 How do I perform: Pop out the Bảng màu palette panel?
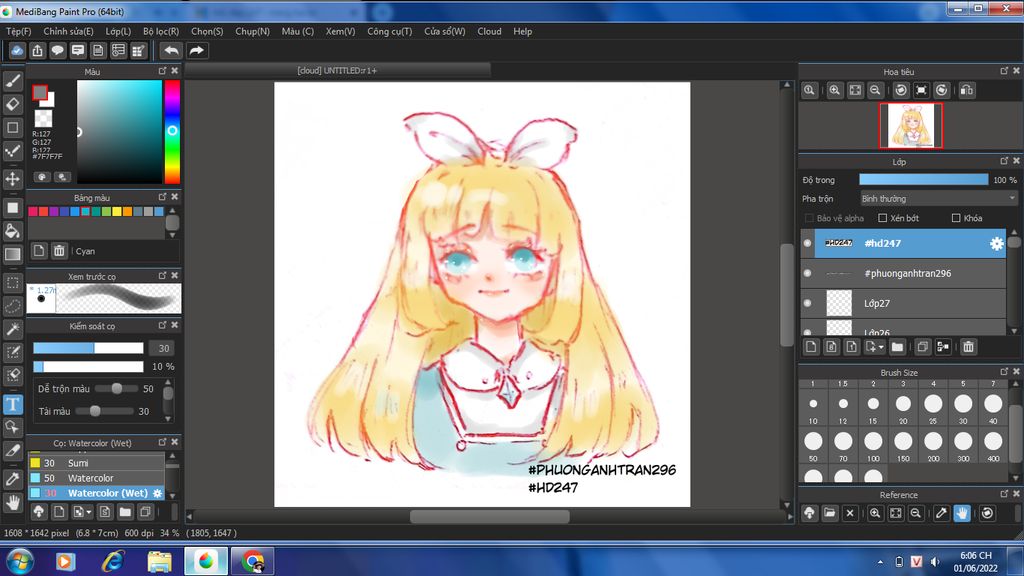point(162,197)
